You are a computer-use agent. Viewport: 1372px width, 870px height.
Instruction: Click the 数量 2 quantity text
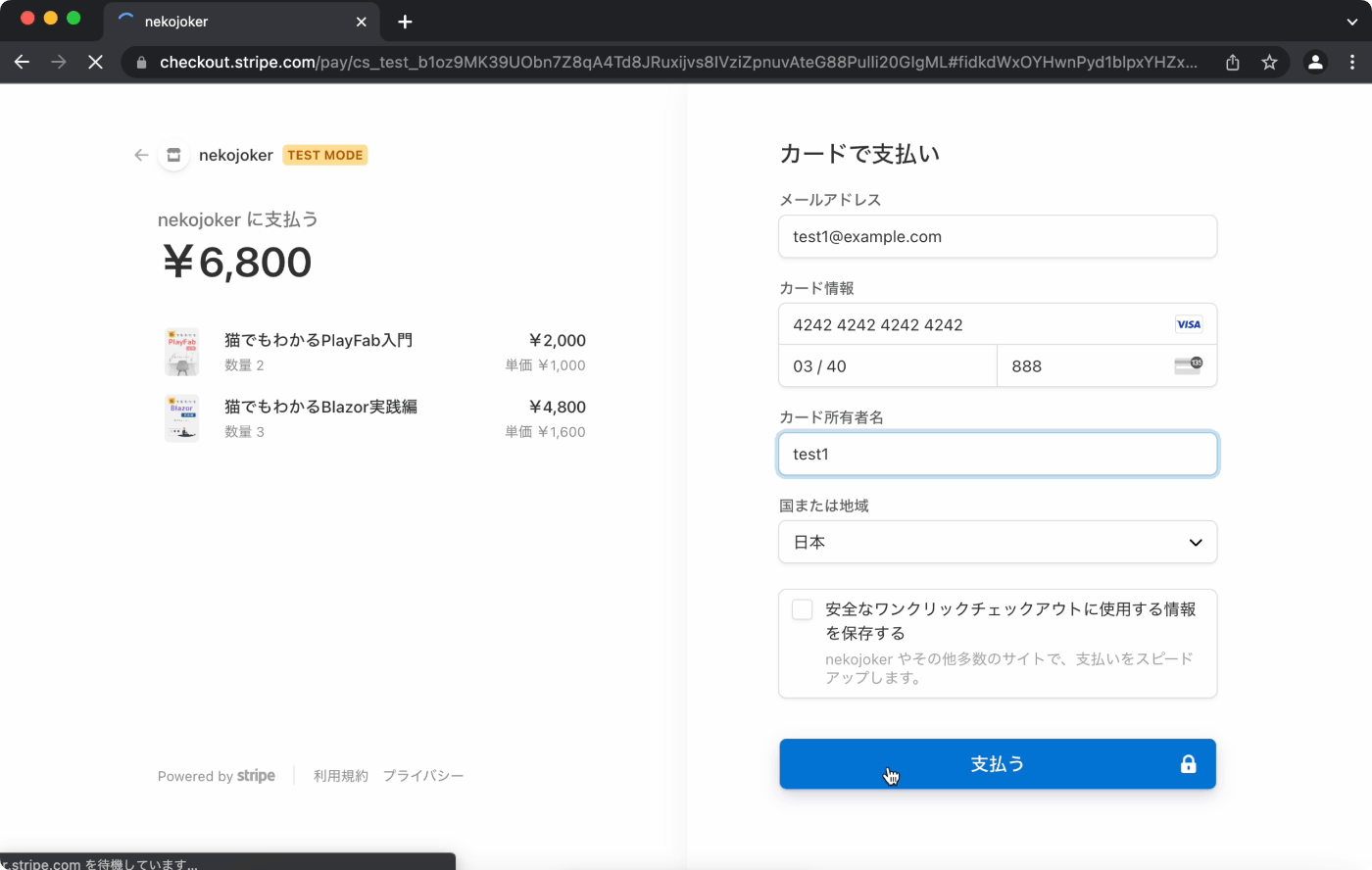[244, 365]
